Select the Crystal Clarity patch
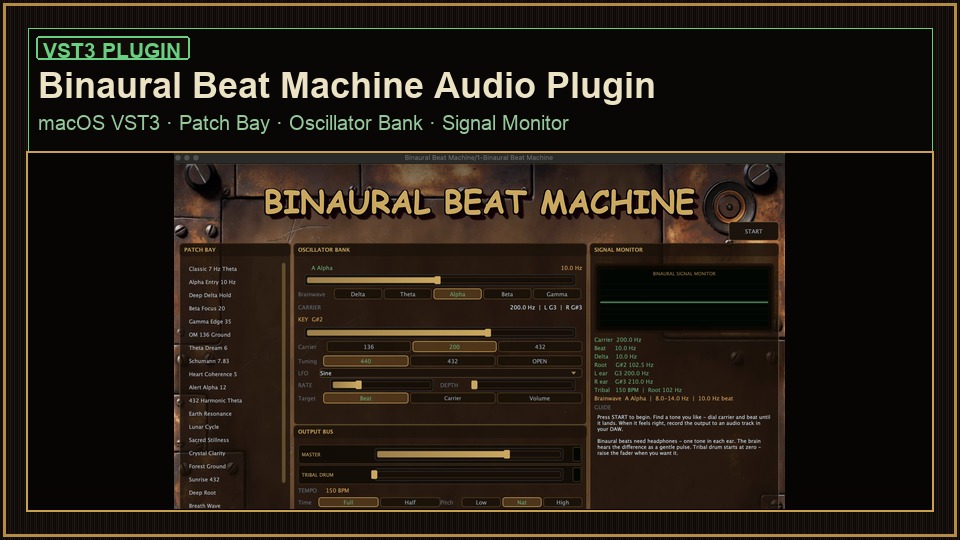960x540 pixels. (207, 453)
